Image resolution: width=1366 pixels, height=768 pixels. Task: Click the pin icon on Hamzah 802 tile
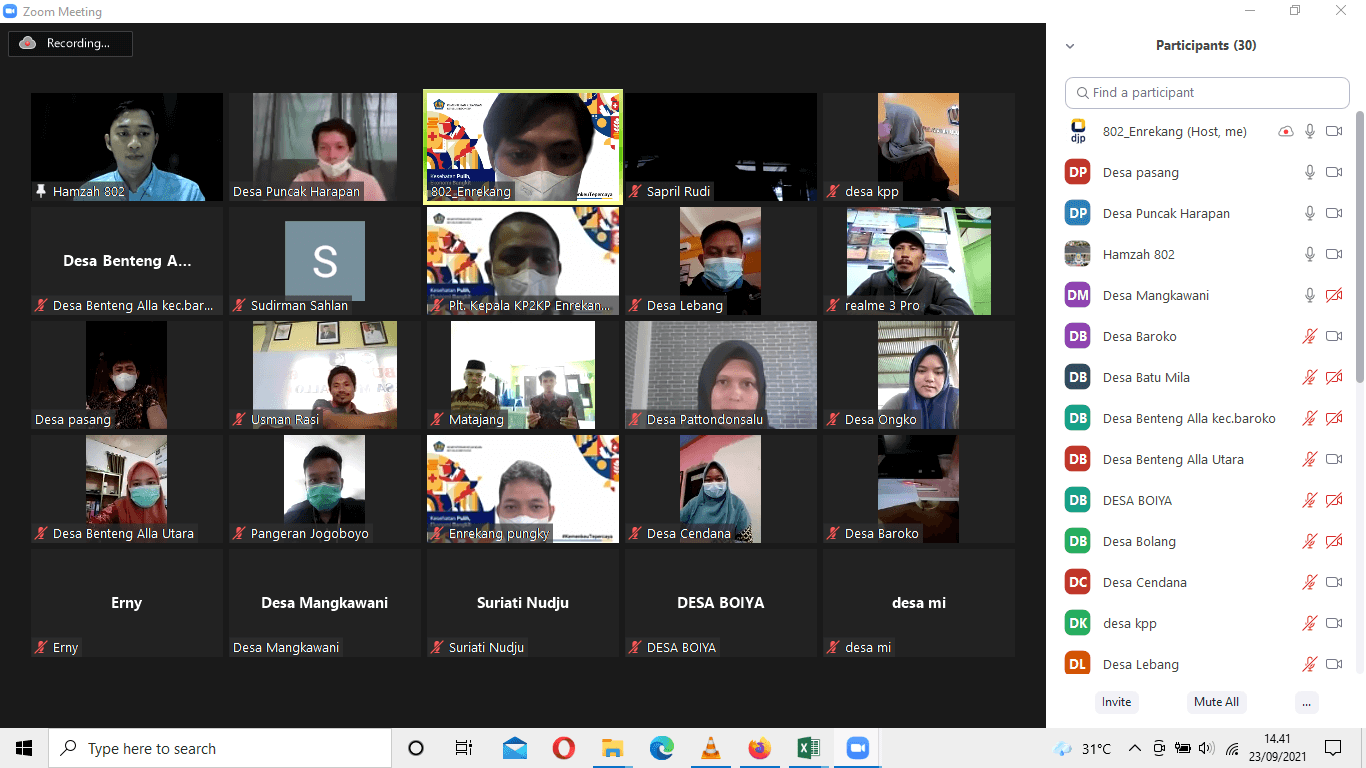pyautogui.click(x=41, y=191)
